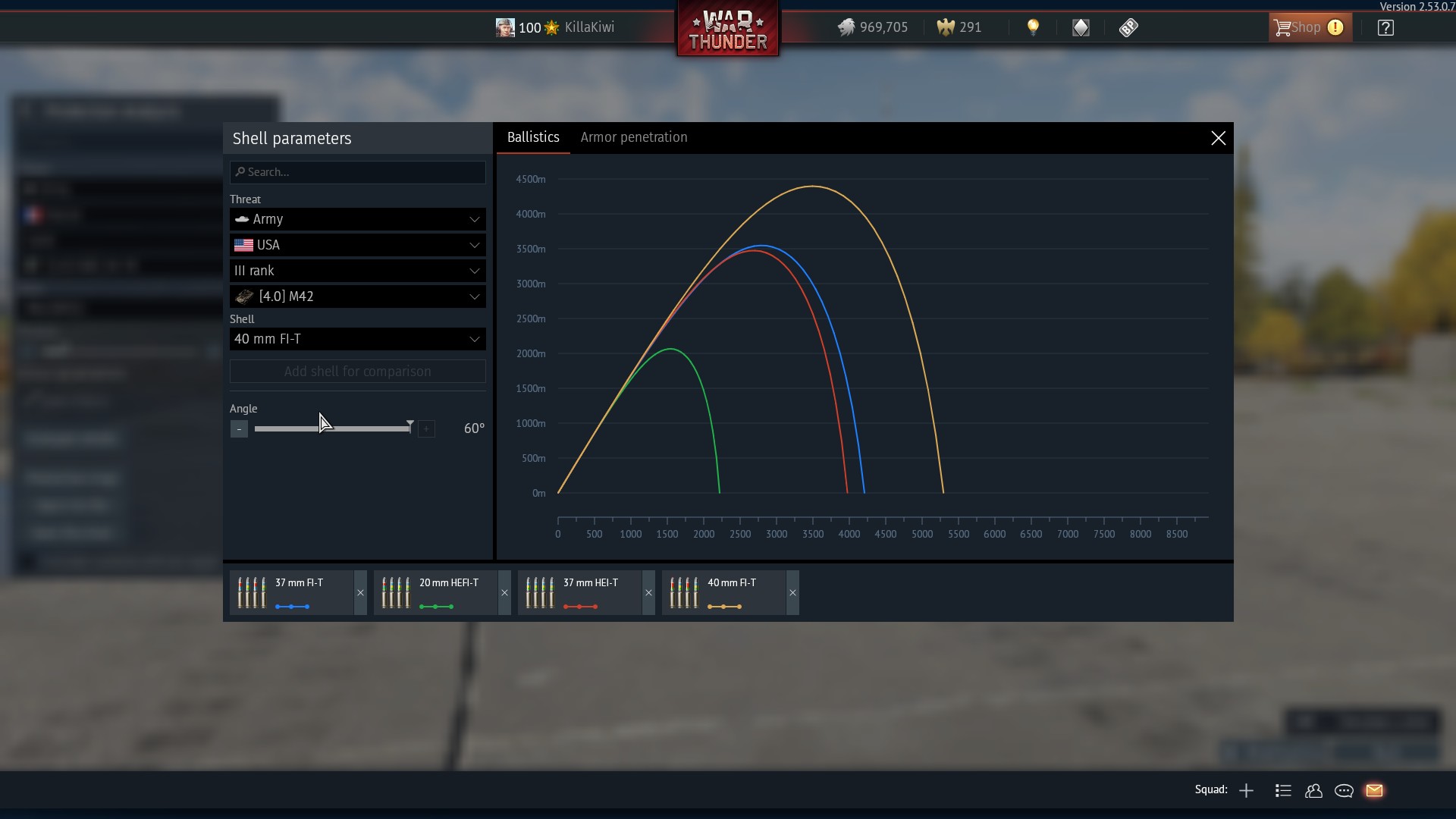Image resolution: width=1456 pixels, height=819 pixels.
Task: Expand the 40 mm FI-T shell dropdown
Action: coord(357,339)
